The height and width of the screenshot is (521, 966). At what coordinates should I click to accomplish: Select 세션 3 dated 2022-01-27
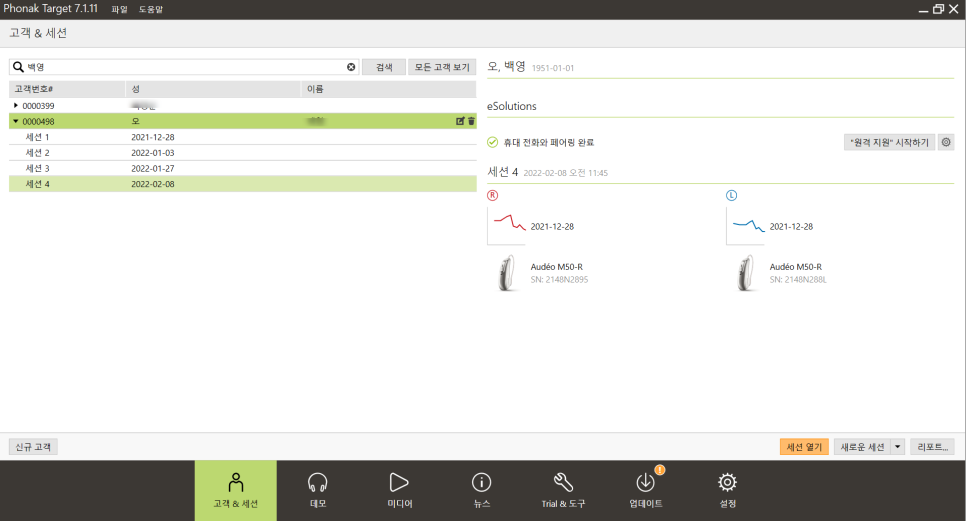tap(243, 168)
